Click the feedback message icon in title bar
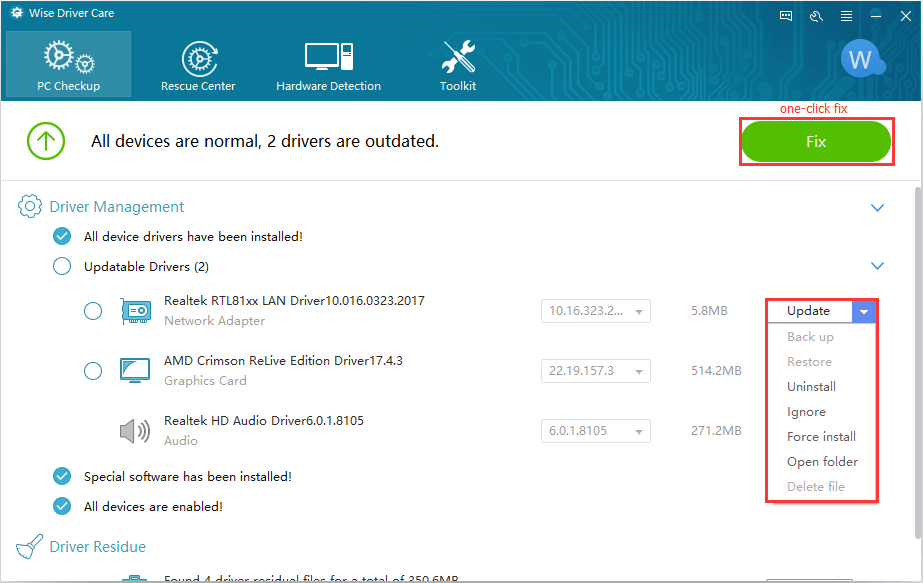923x583 pixels. [x=786, y=16]
